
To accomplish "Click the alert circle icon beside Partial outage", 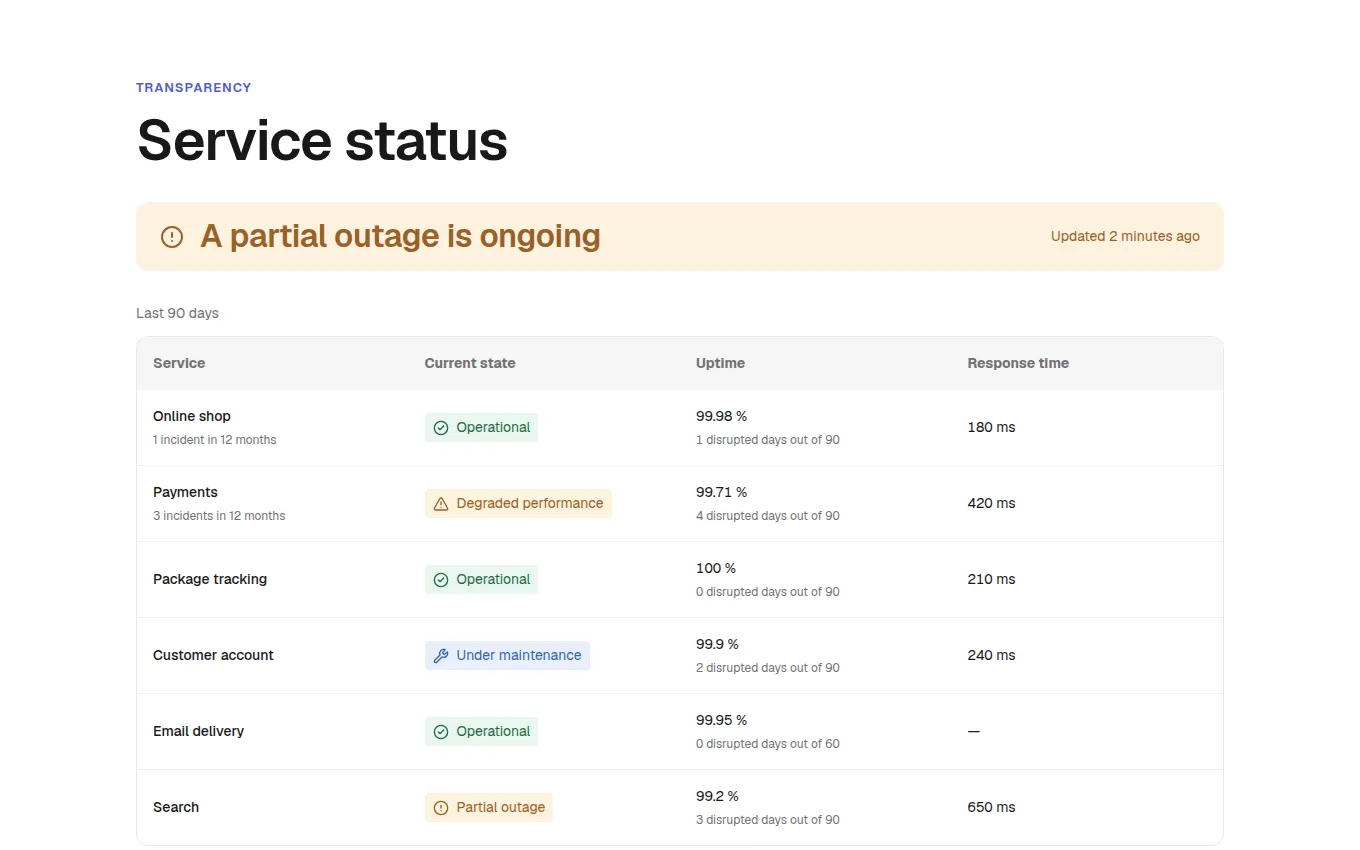I will pyautogui.click(x=441, y=808).
